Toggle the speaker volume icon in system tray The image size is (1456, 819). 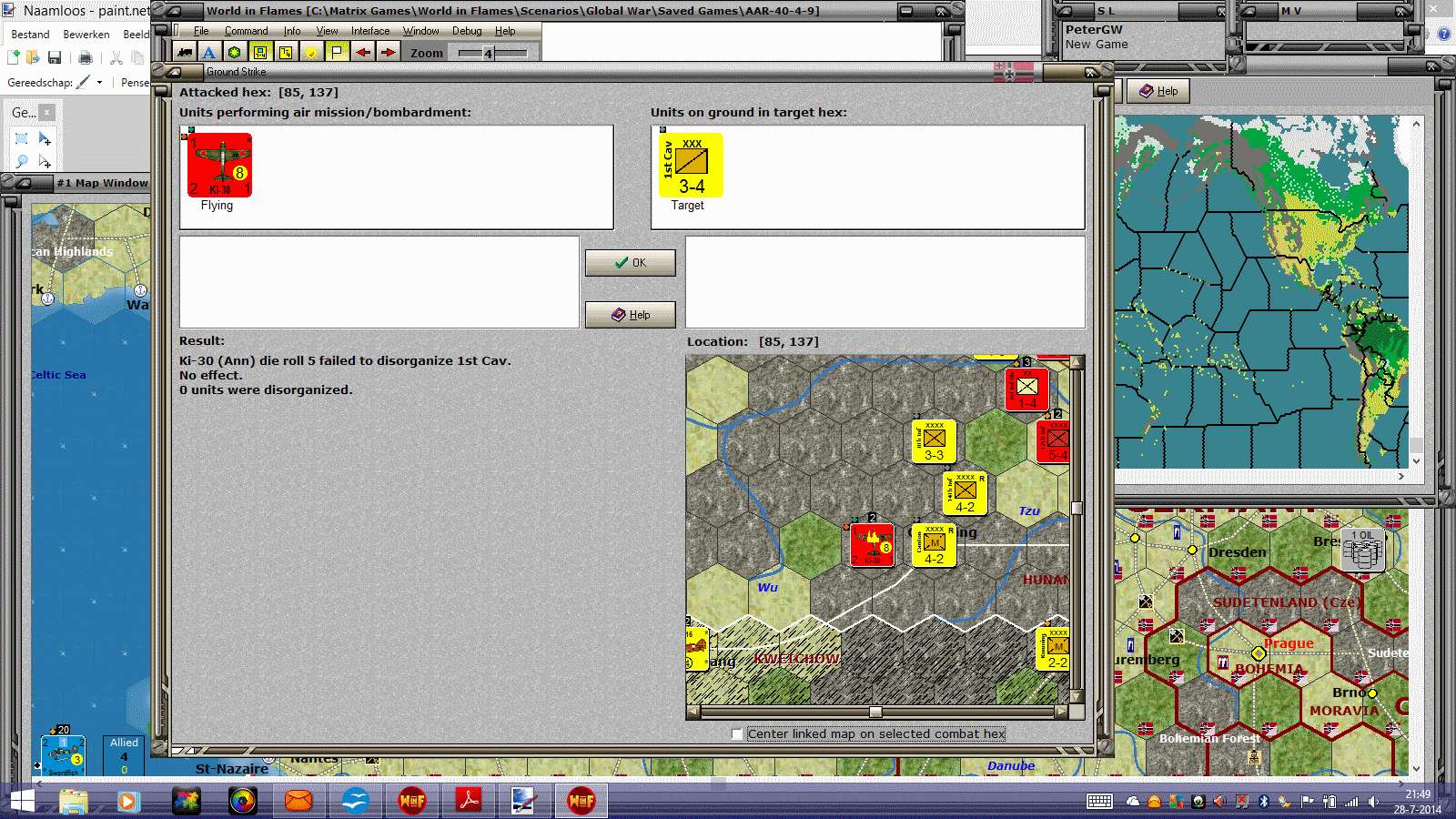click(x=1374, y=802)
